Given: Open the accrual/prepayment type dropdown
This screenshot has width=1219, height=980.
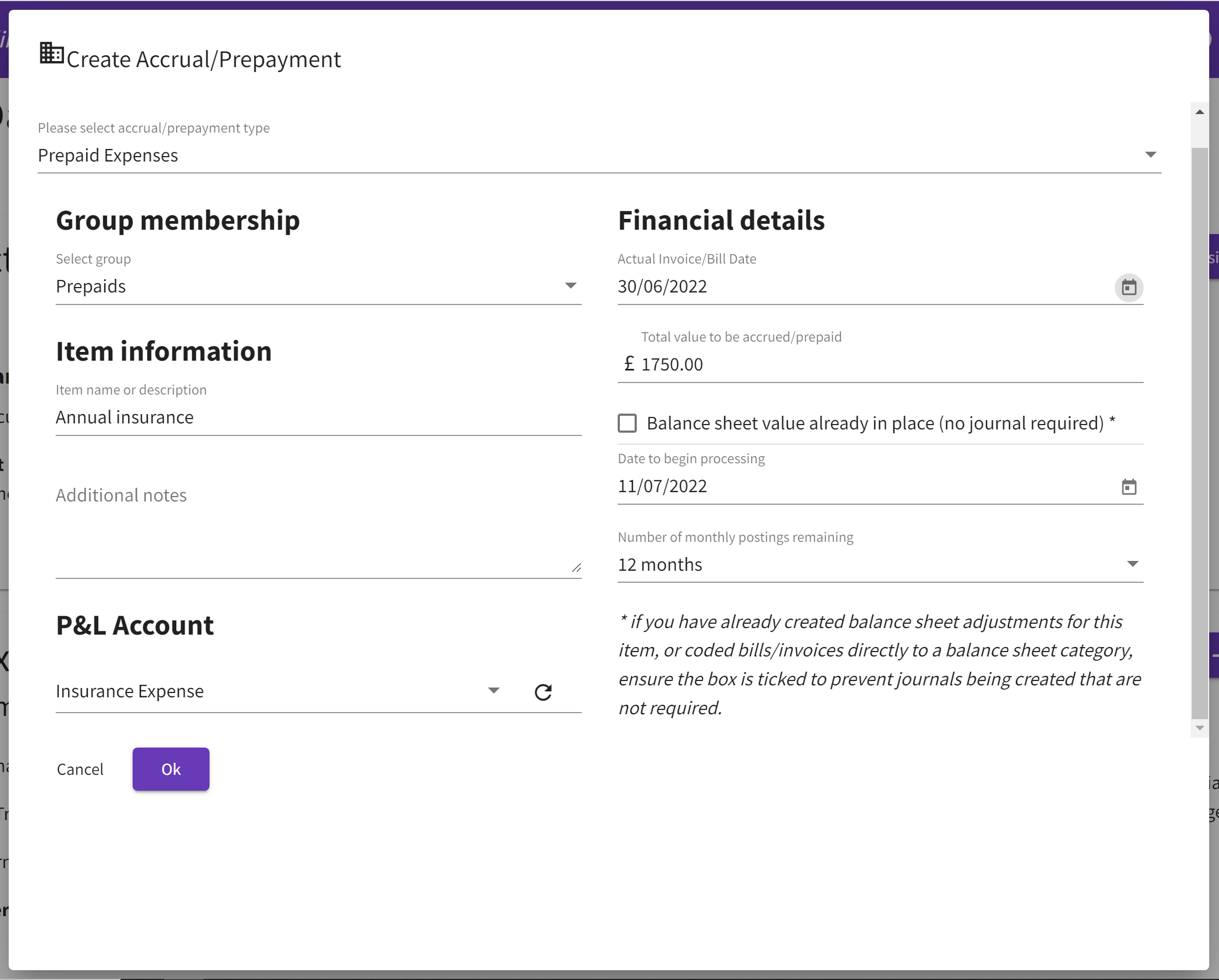Looking at the screenshot, I should (x=1151, y=154).
